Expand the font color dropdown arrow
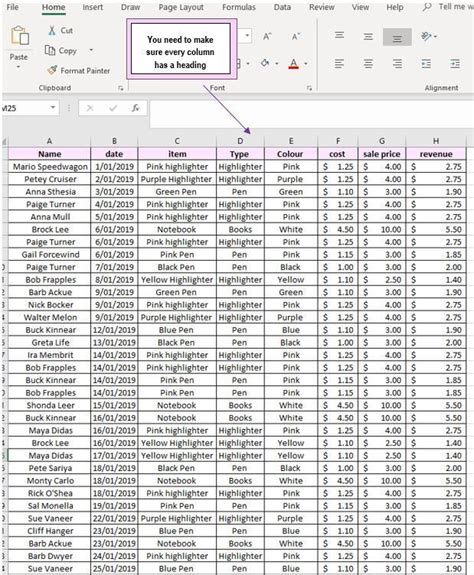 (x=305, y=64)
